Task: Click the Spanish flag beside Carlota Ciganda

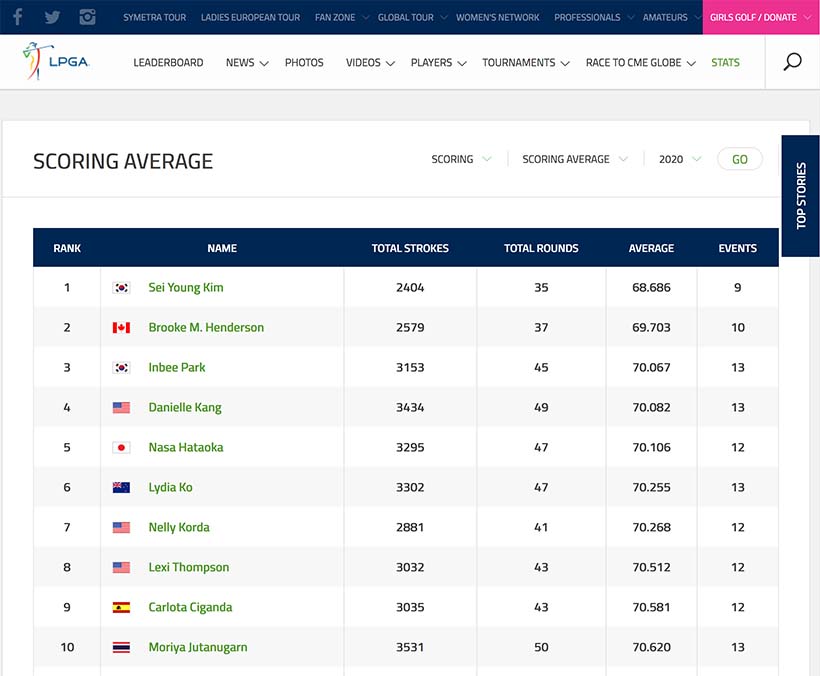Action: [122, 608]
